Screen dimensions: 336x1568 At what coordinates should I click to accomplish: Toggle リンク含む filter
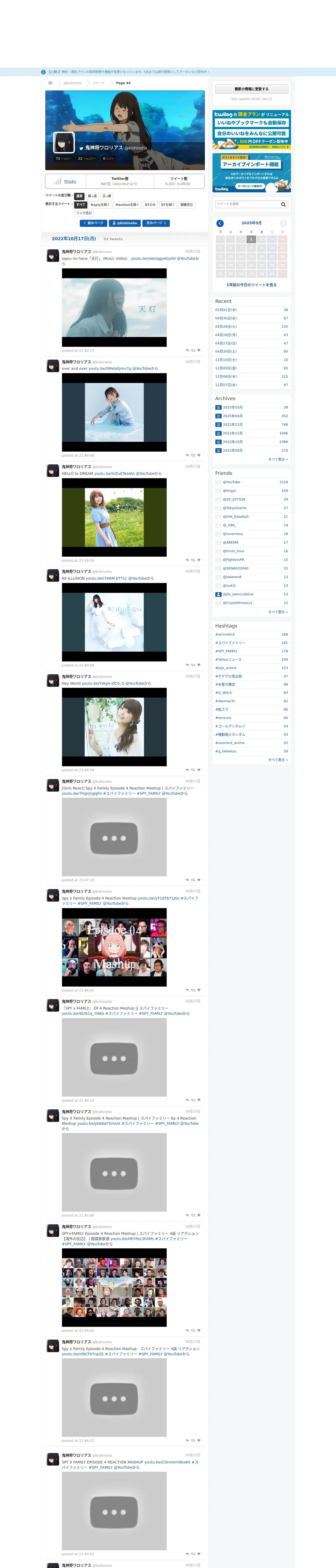coord(84,213)
